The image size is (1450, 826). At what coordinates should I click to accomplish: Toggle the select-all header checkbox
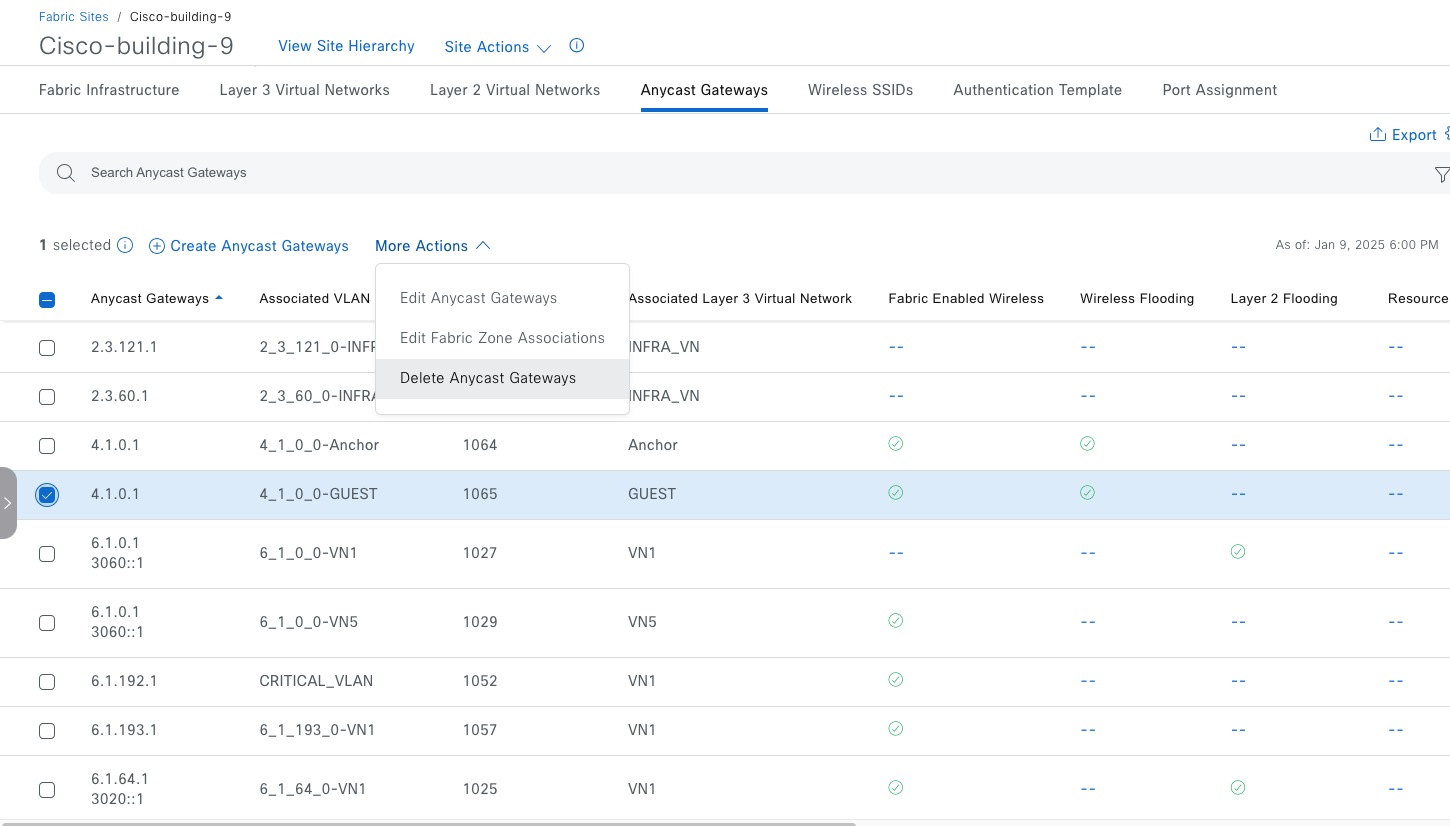click(x=47, y=299)
